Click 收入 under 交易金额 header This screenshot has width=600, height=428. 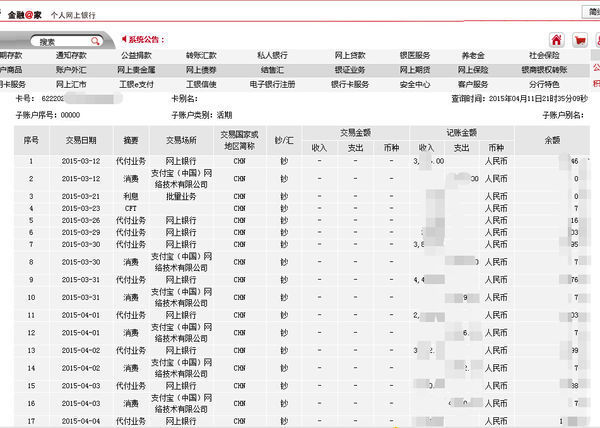pos(319,148)
